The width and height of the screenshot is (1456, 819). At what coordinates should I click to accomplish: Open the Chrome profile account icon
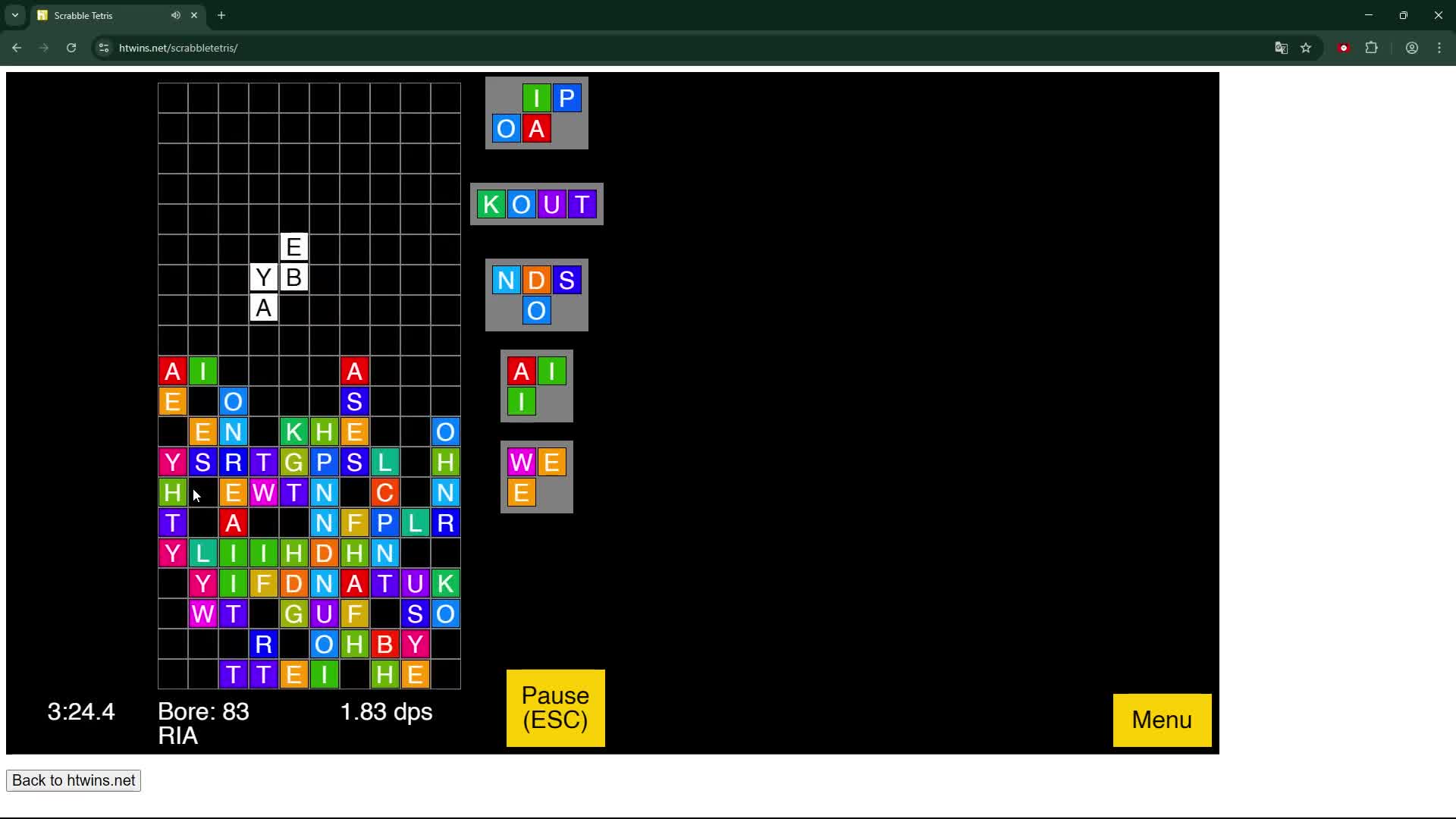1412,47
